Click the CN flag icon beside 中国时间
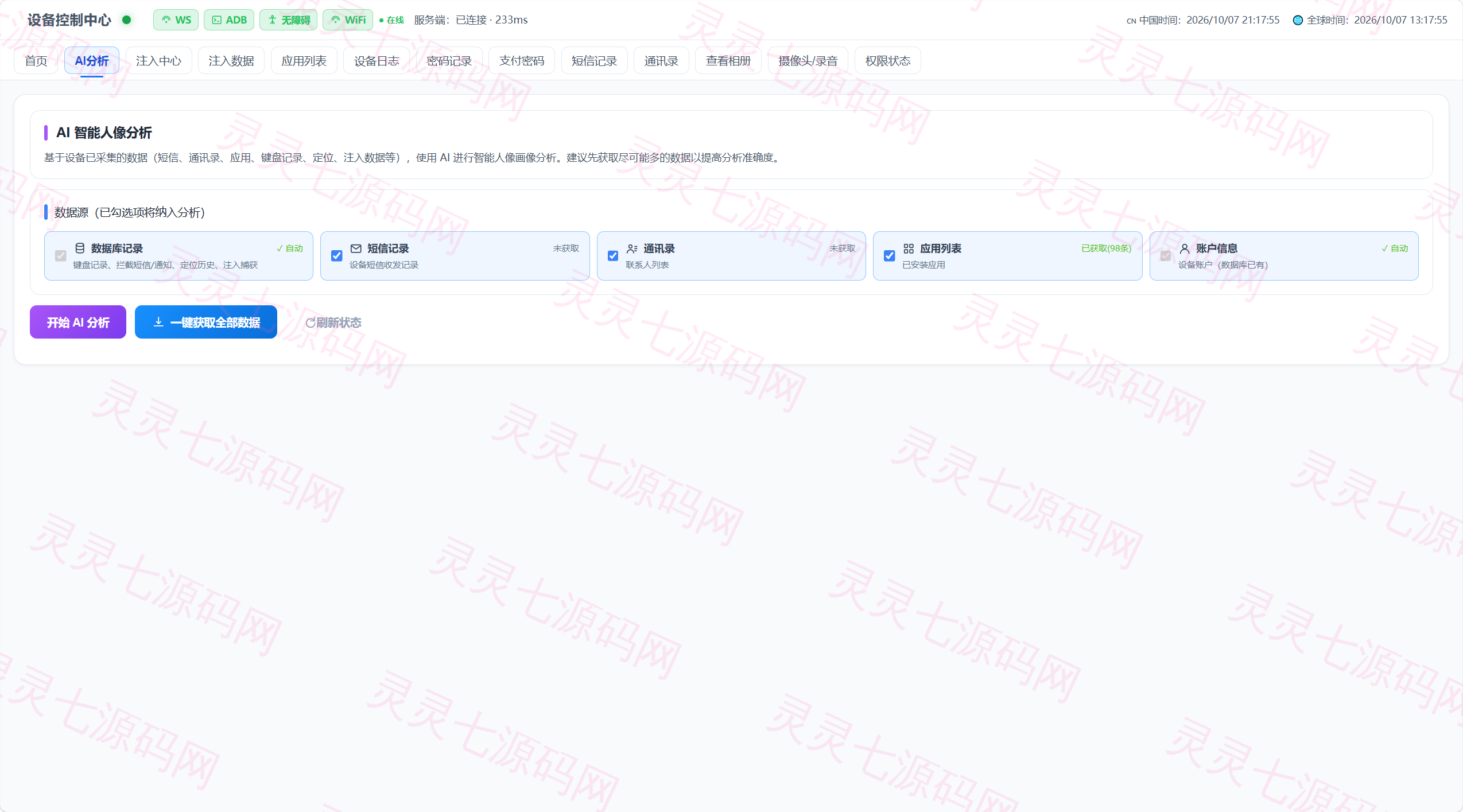The height and width of the screenshot is (812, 1463). tap(1131, 21)
